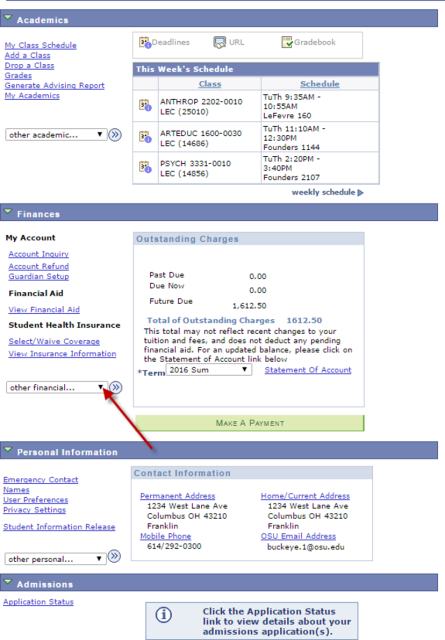Click Home/Current Address link
The image size is (445, 640).
click(305, 496)
